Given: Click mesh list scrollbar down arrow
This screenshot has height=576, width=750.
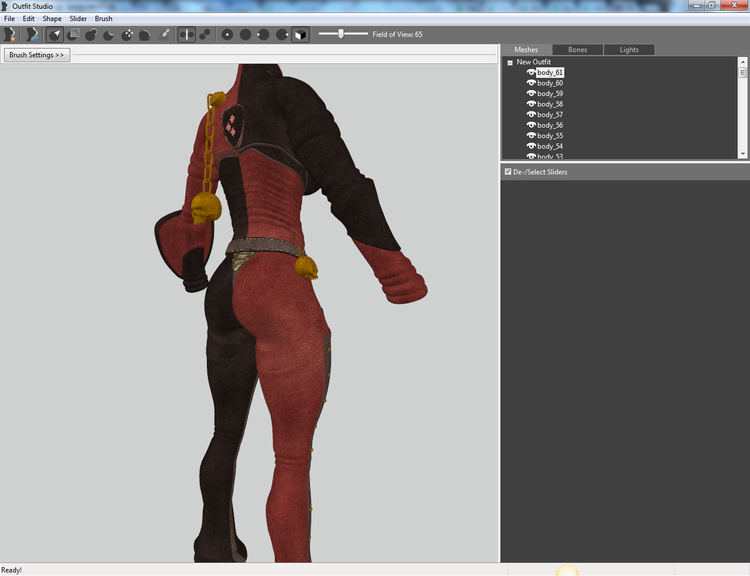Looking at the screenshot, I should (742, 154).
